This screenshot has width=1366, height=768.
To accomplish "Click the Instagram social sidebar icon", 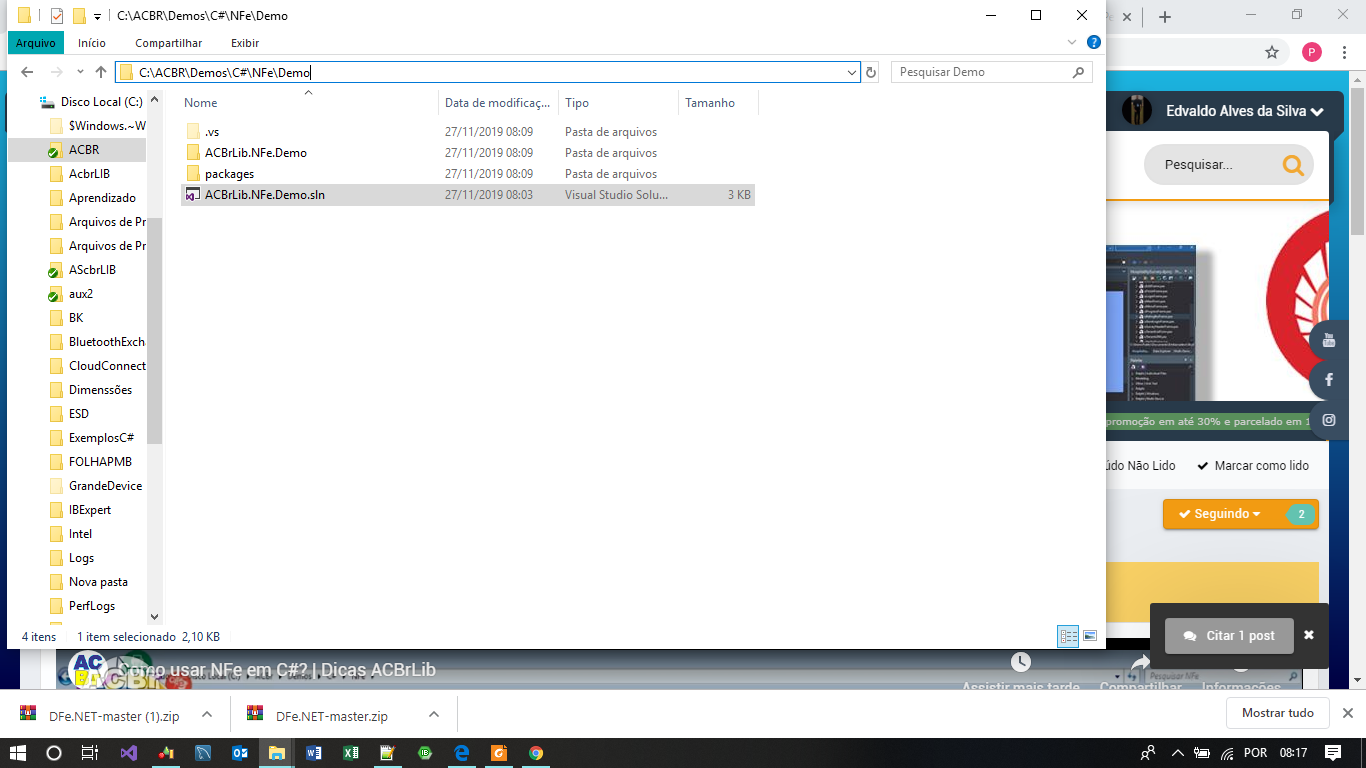I will pos(1329,420).
